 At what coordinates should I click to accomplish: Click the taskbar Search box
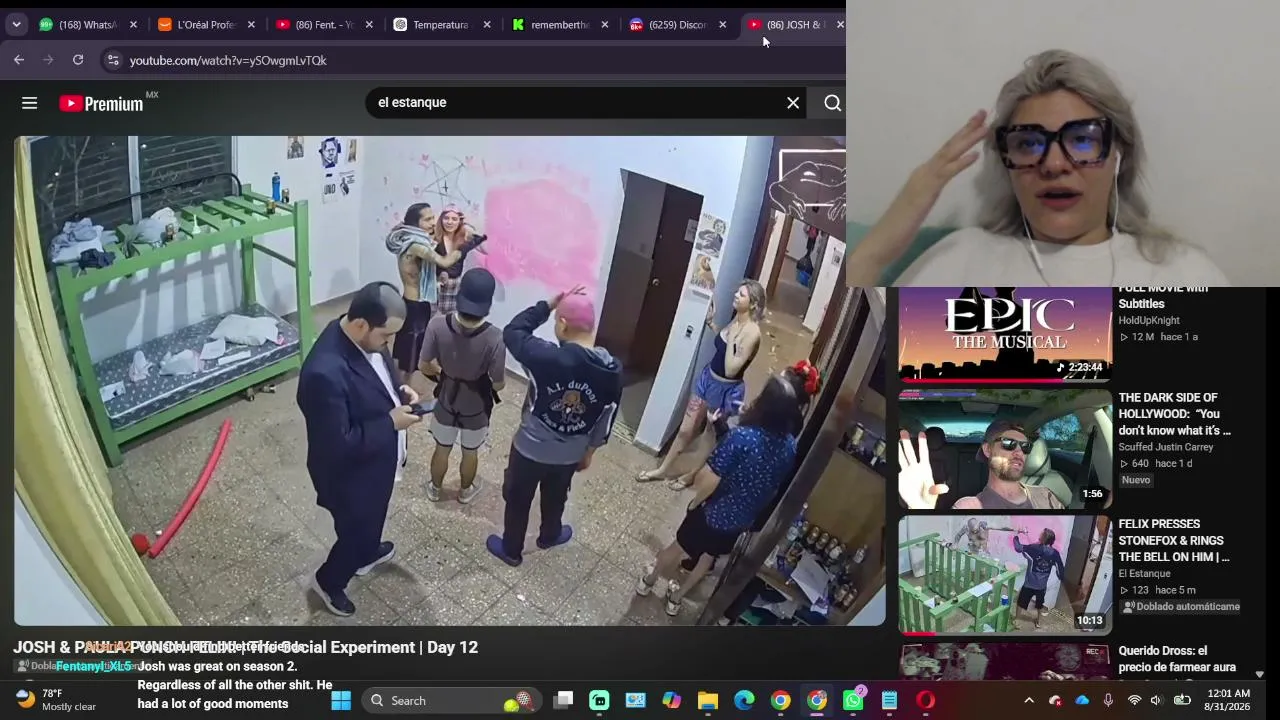[450, 700]
